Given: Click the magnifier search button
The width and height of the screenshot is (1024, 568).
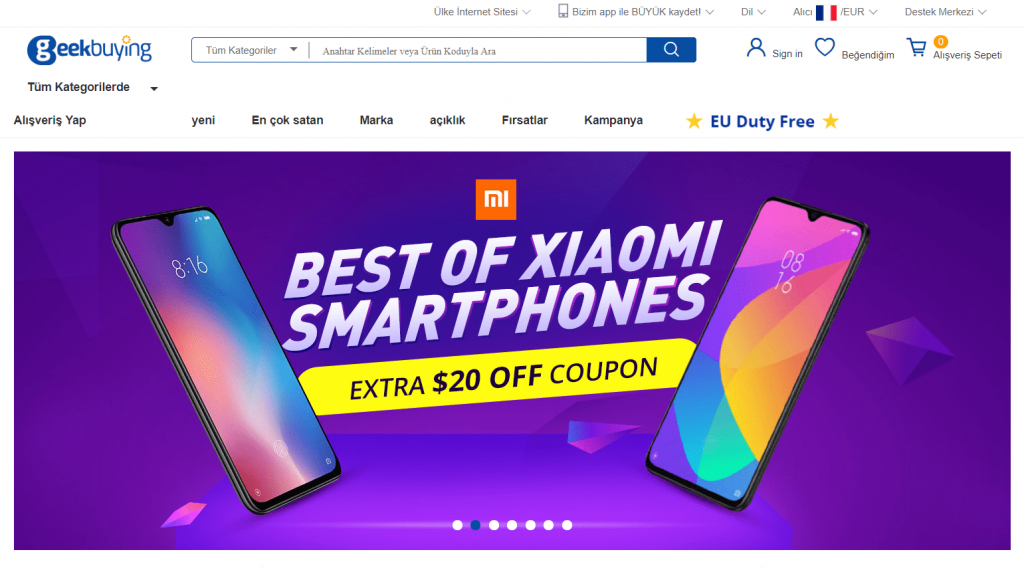Looking at the screenshot, I should (671, 50).
